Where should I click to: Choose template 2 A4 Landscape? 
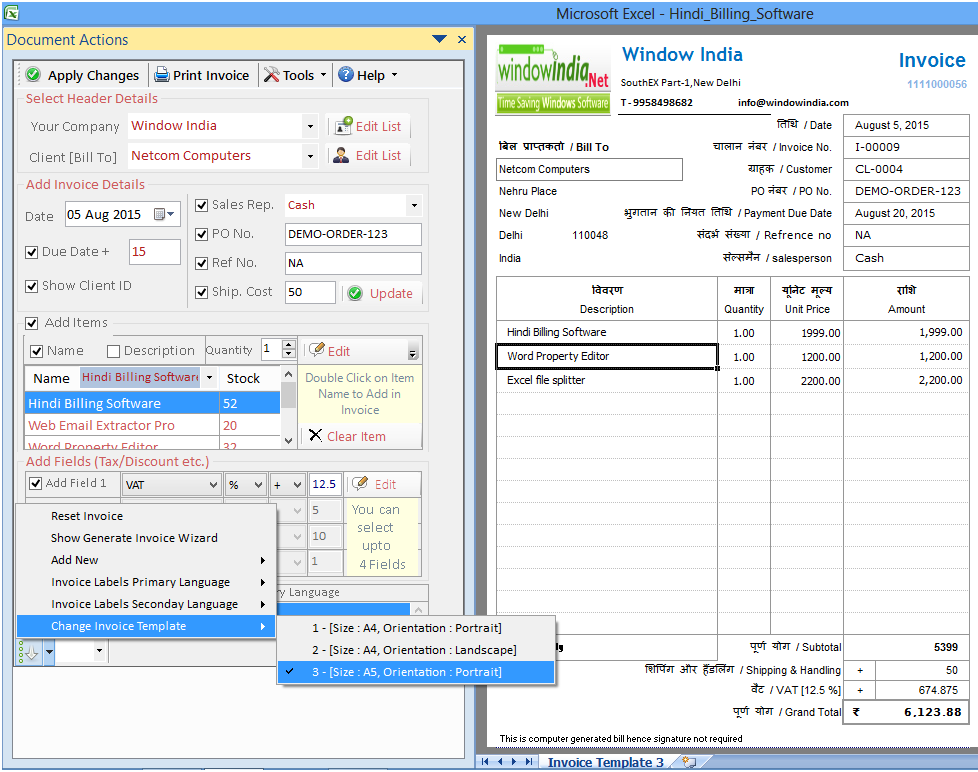[x=416, y=650]
